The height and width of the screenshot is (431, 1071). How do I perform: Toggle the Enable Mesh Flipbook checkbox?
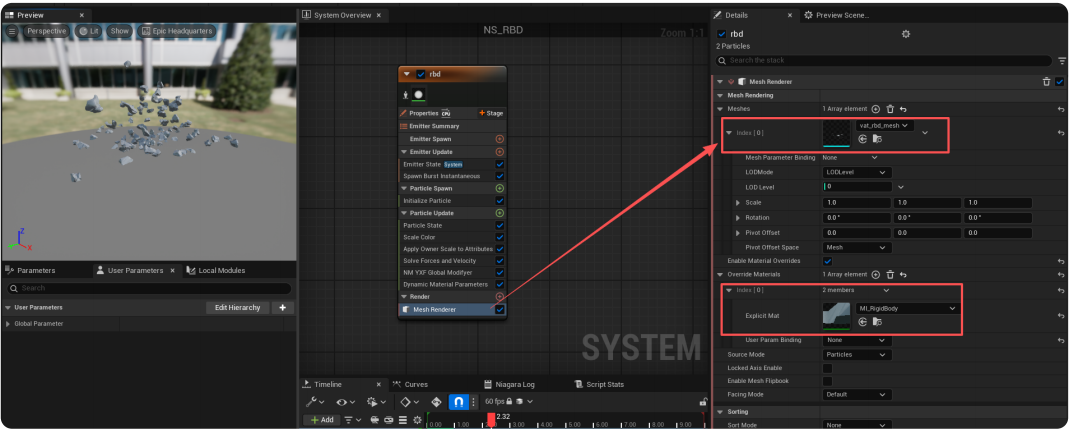[x=827, y=381]
